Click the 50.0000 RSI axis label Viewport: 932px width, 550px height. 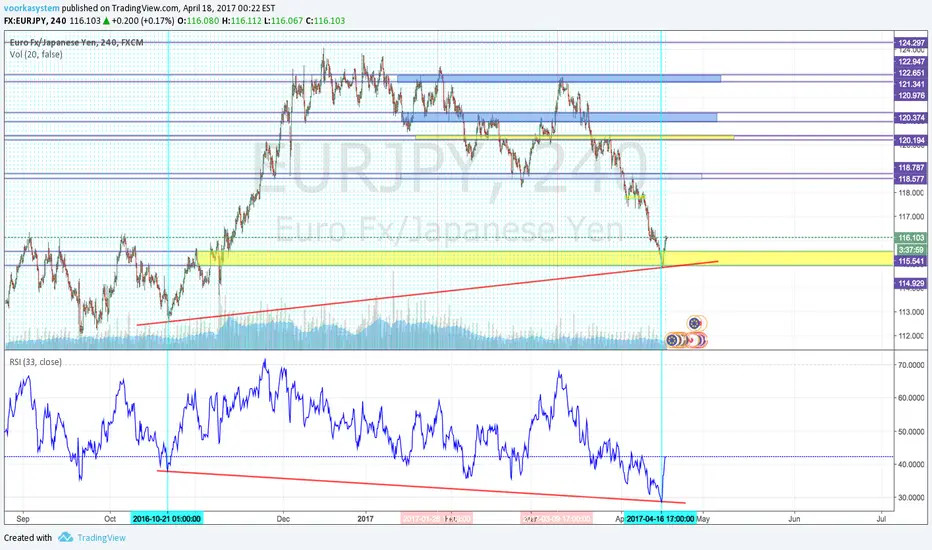[x=911, y=431]
